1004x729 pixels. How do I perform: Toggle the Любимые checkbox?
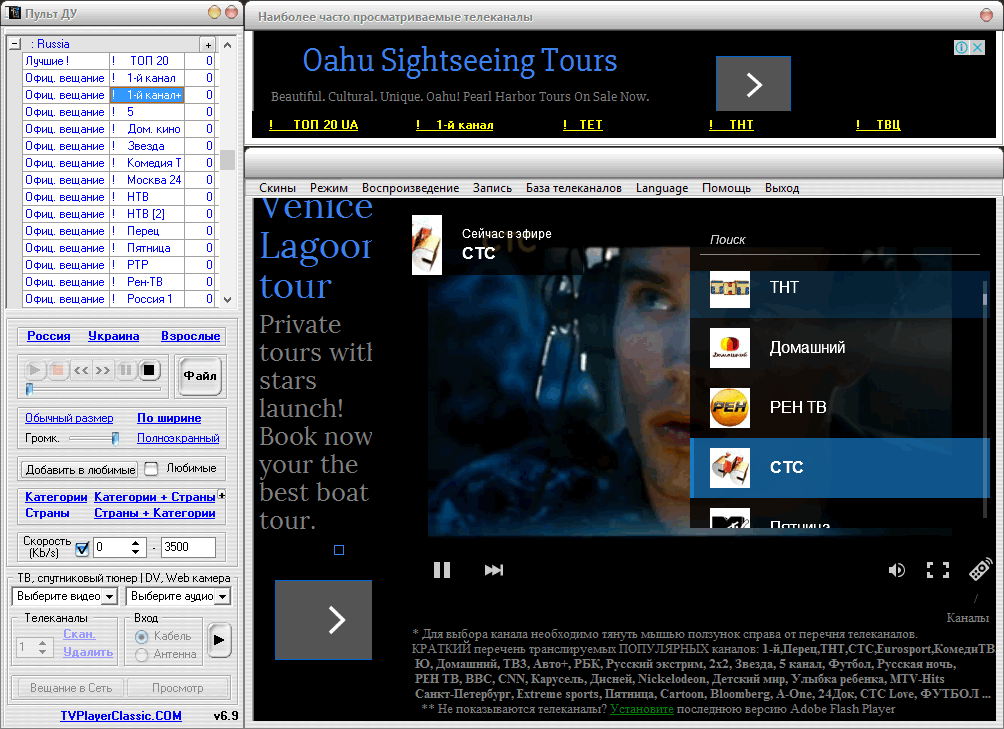151,469
